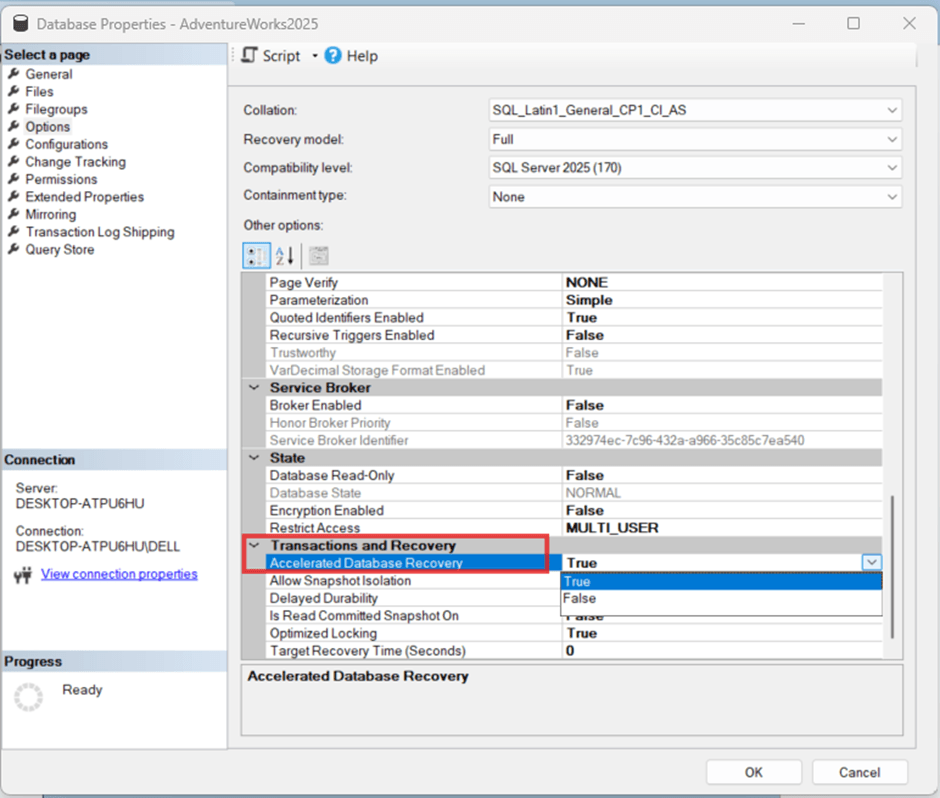Select the Database Read-Only property row

(x=574, y=475)
